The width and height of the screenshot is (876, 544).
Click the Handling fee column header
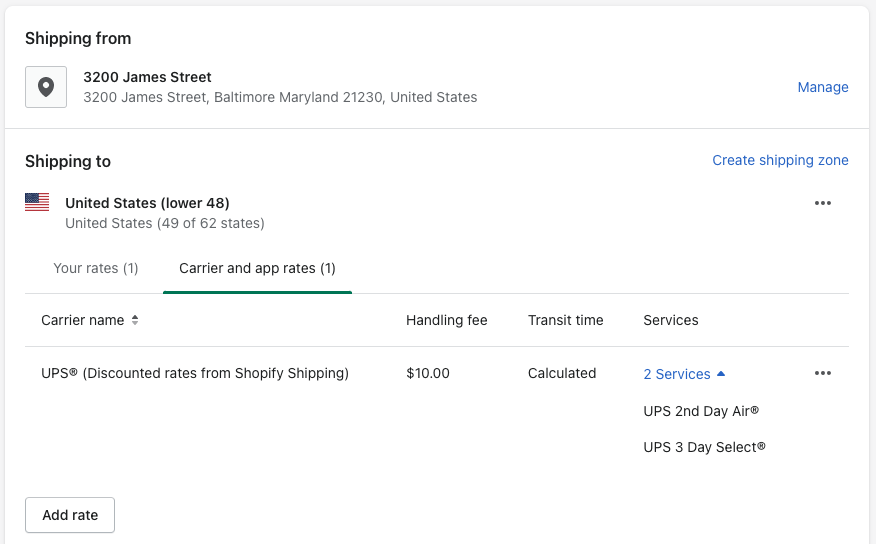point(446,321)
